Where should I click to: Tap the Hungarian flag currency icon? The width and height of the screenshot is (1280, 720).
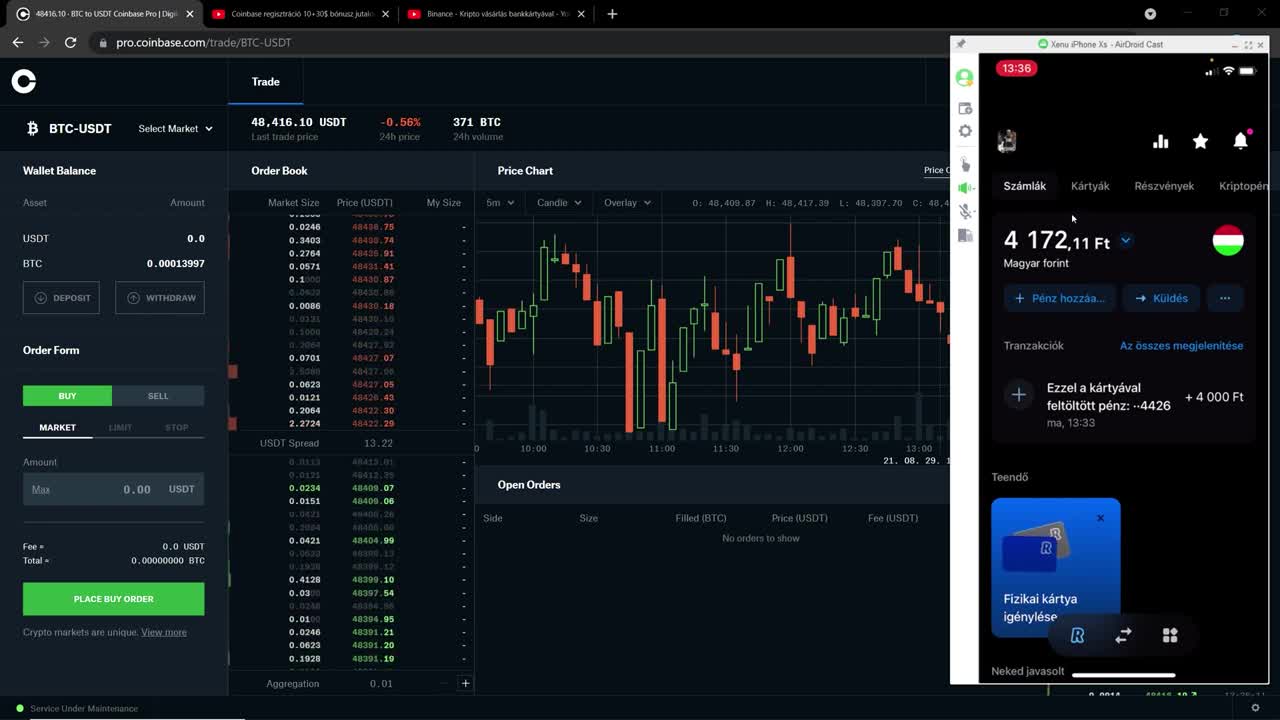pyautogui.click(x=1227, y=241)
